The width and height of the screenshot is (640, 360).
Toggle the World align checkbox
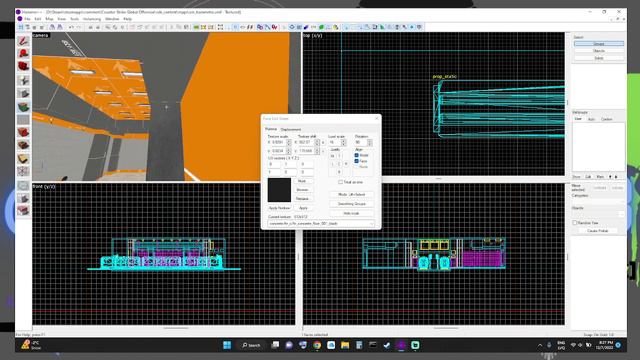point(357,156)
